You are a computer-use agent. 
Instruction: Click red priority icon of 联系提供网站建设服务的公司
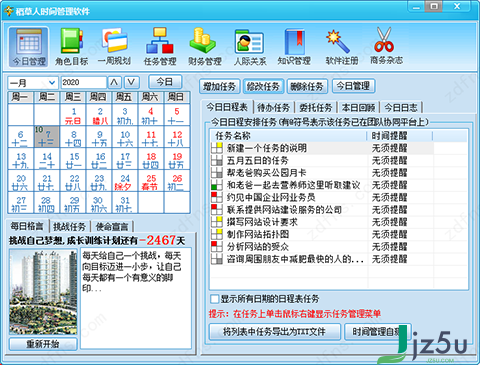217,210
